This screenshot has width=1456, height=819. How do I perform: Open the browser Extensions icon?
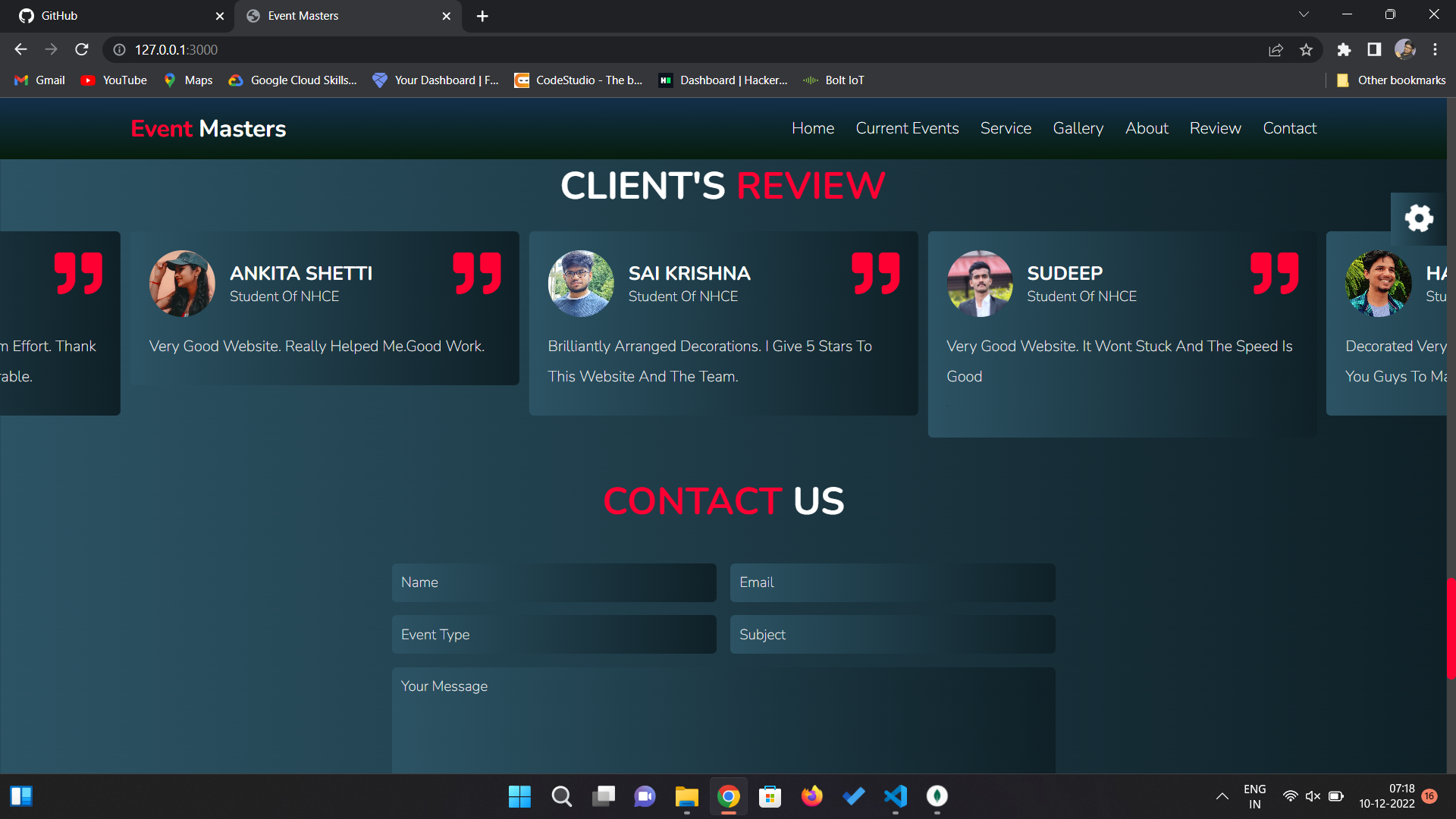(1345, 49)
